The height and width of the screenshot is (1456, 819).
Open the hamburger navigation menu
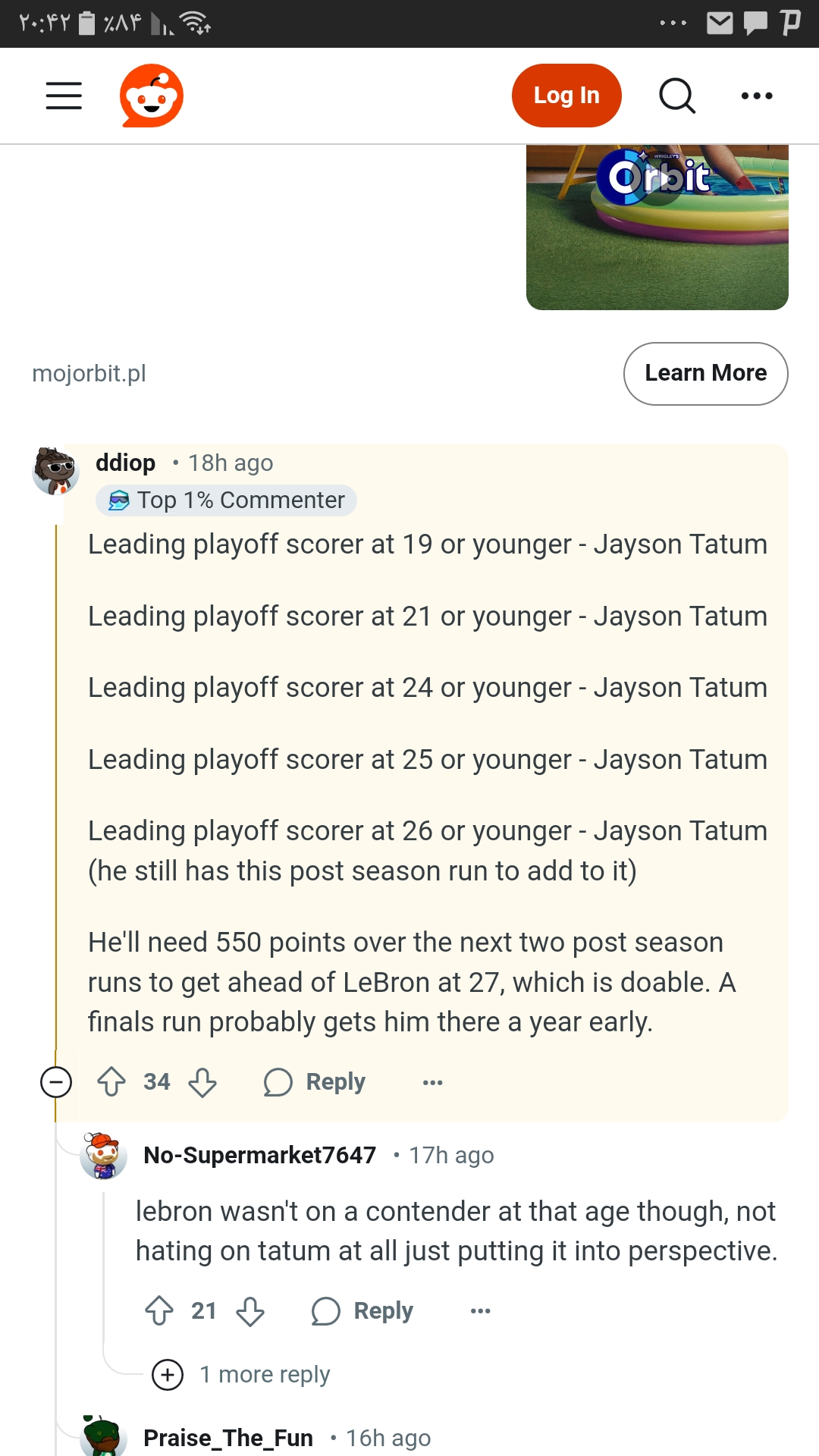(64, 96)
